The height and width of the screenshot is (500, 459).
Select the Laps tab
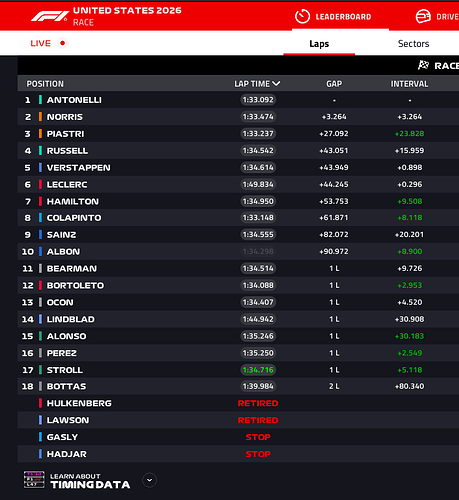coord(319,44)
